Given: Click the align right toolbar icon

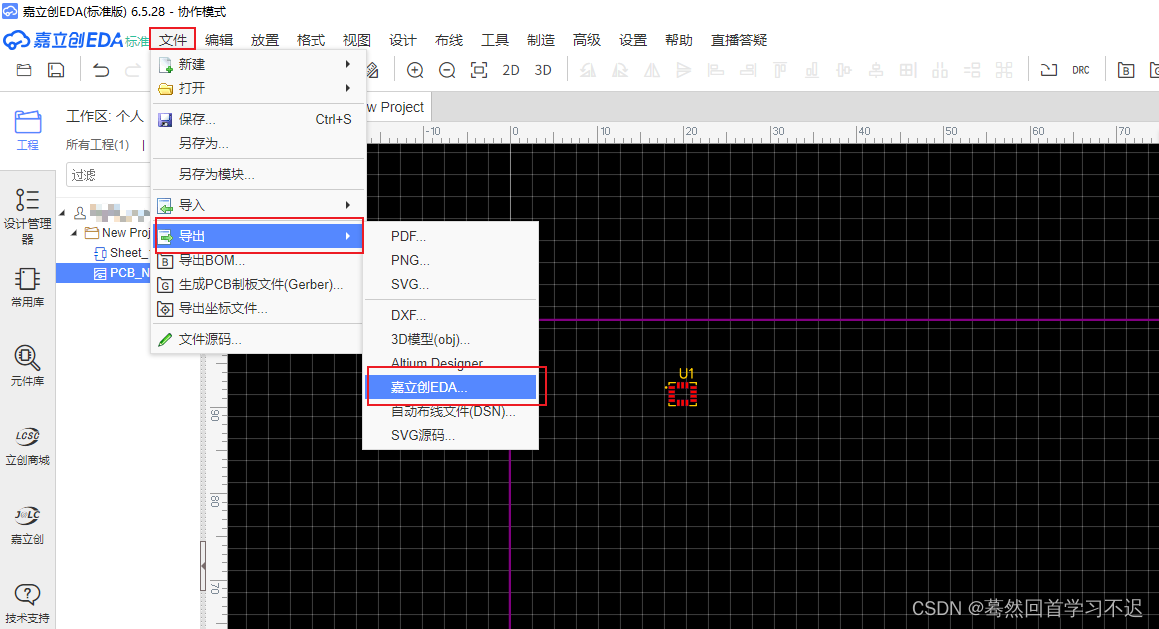Looking at the screenshot, I should 748,70.
